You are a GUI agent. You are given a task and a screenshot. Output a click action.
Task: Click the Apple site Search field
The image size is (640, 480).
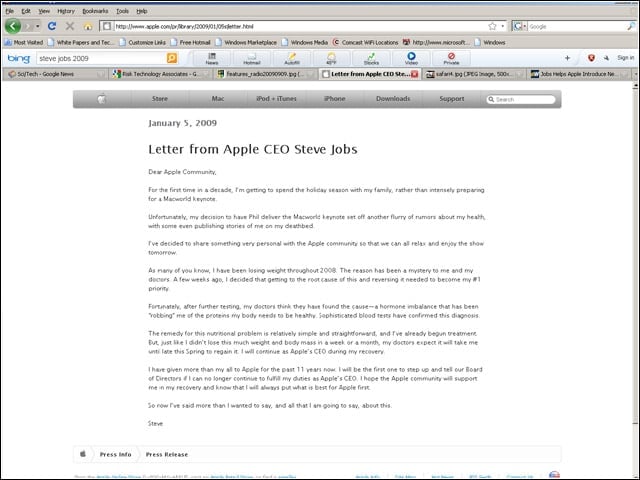tap(521, 99)
